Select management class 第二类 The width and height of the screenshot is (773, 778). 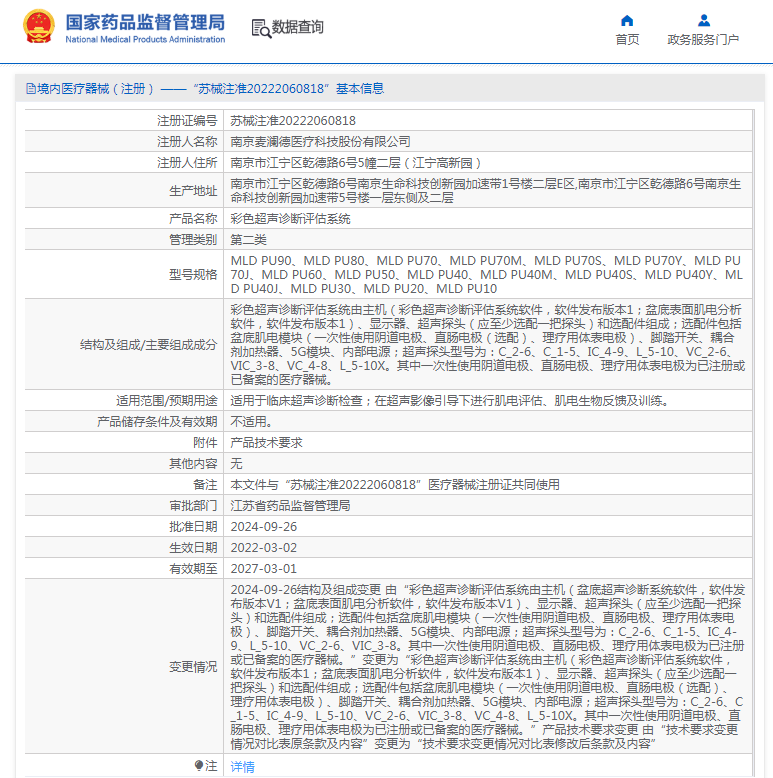click(248, 240)
